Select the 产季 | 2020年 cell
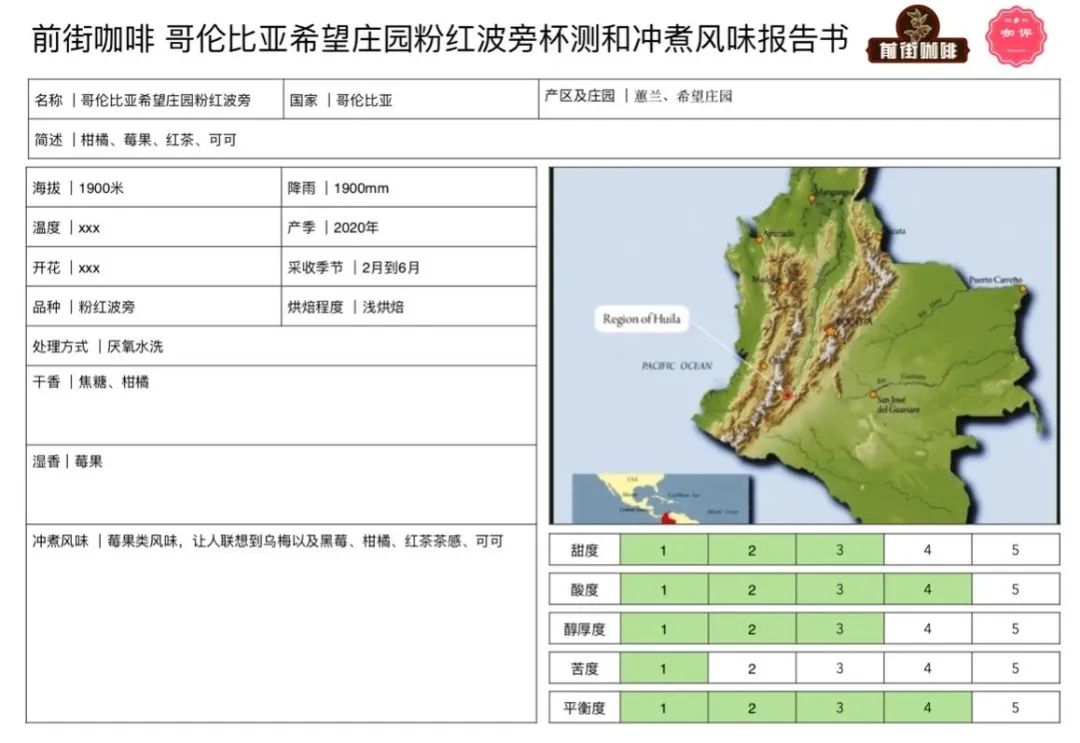The height and width of the screenshot is (743, 1080). [x=409, y=227]
